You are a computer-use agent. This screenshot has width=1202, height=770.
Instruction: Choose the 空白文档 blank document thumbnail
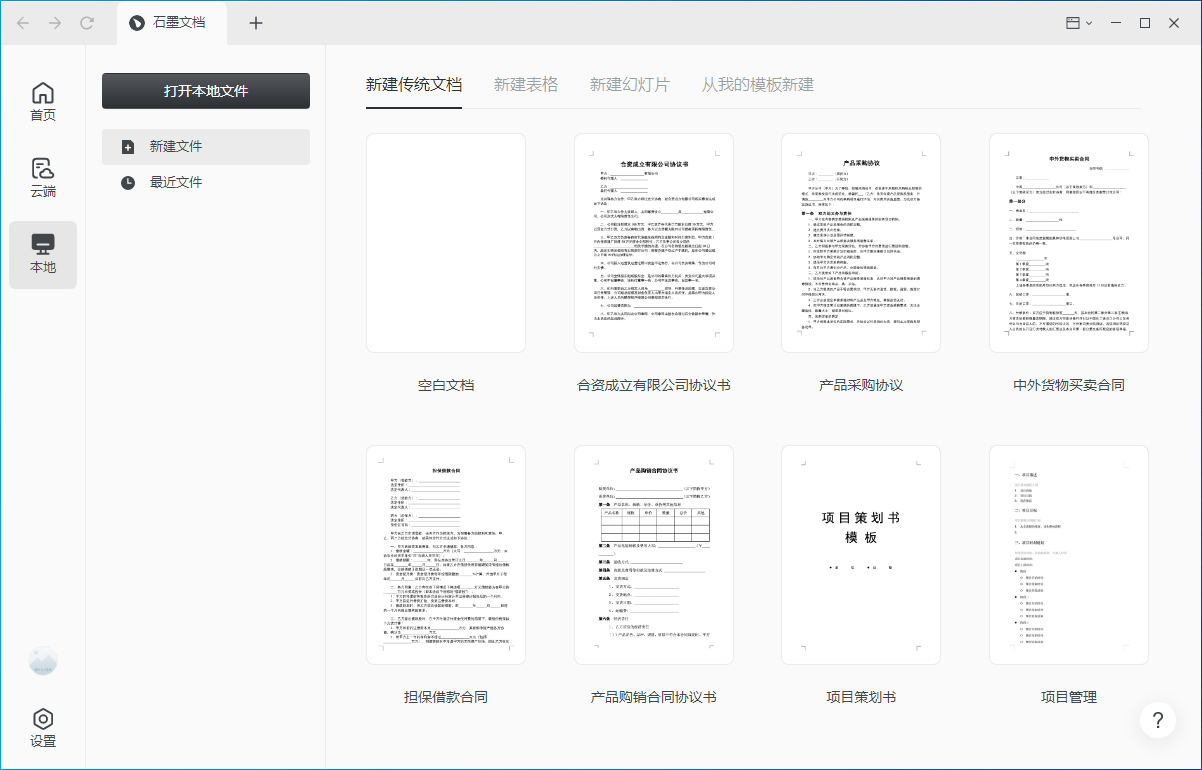pos(446,243)
